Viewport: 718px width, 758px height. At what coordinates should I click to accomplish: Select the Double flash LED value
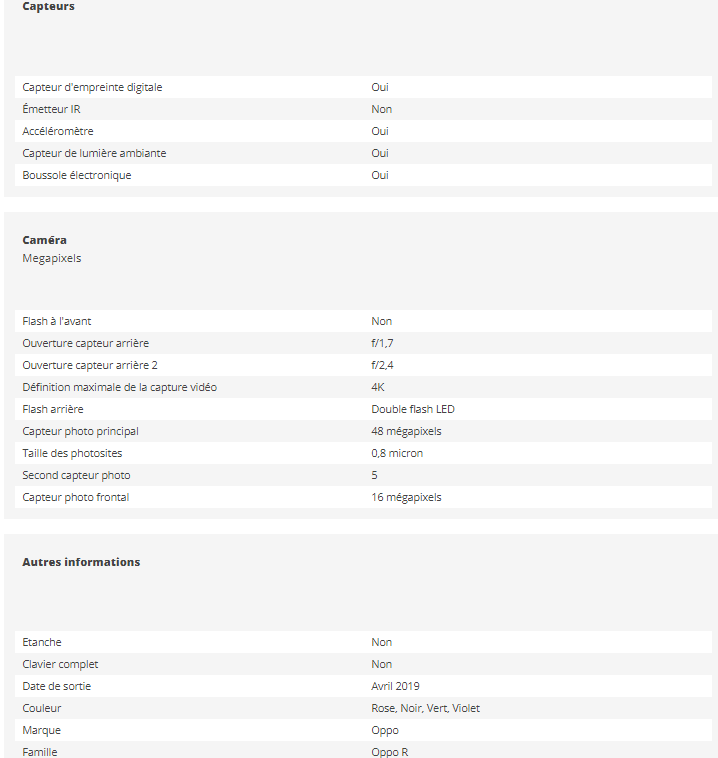click(x=413, y=409)
